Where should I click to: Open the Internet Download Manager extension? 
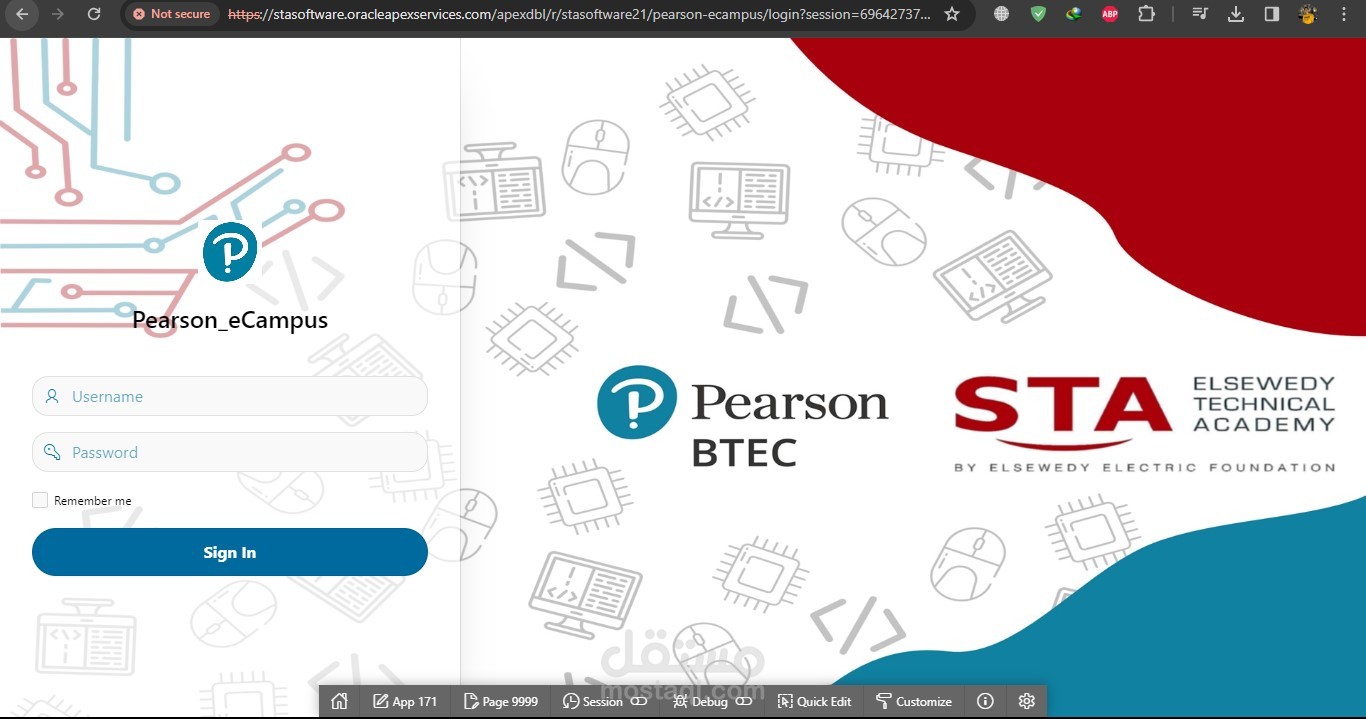point(1073,14)
